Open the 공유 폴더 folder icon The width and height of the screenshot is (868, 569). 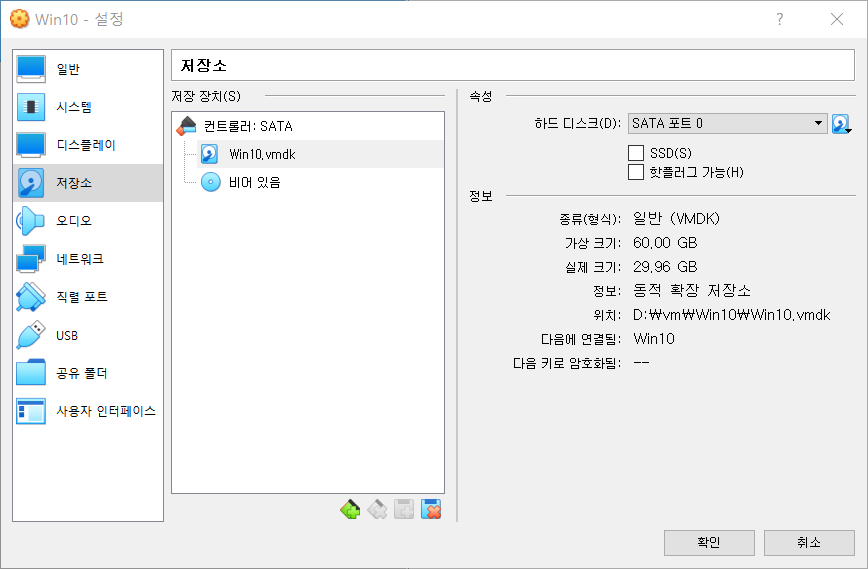[31, 373]
